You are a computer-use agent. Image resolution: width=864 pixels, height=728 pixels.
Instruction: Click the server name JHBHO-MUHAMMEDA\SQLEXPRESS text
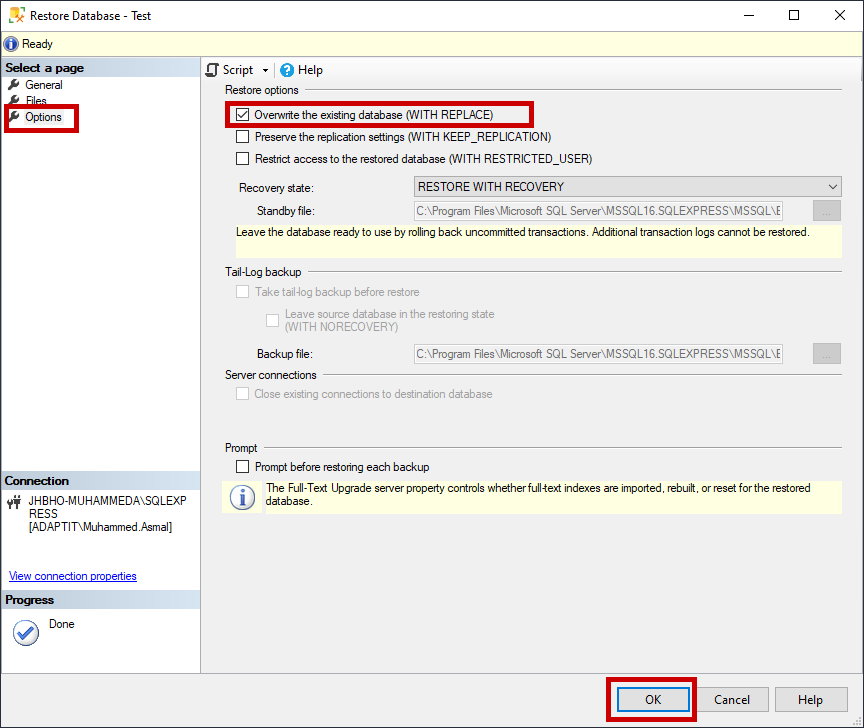coord(107,507)
